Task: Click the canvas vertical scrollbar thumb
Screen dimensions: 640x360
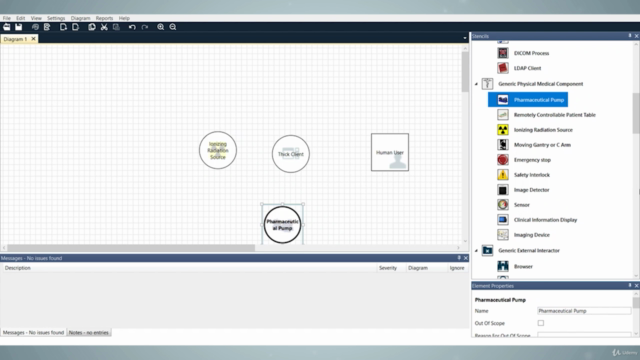Action: (x=465, y=72)
